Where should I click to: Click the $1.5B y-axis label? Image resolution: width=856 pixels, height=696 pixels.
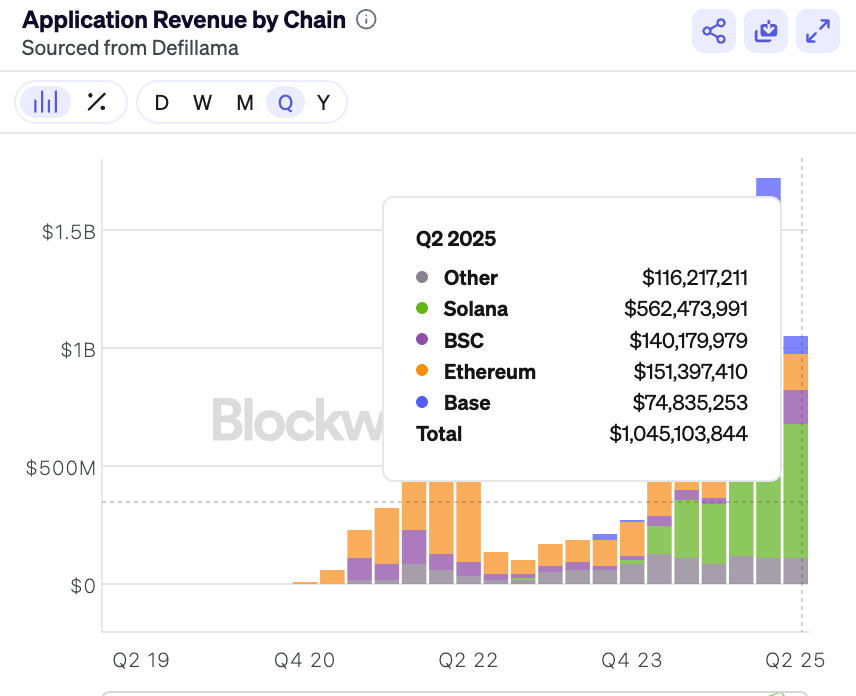[x=69, y=232]
